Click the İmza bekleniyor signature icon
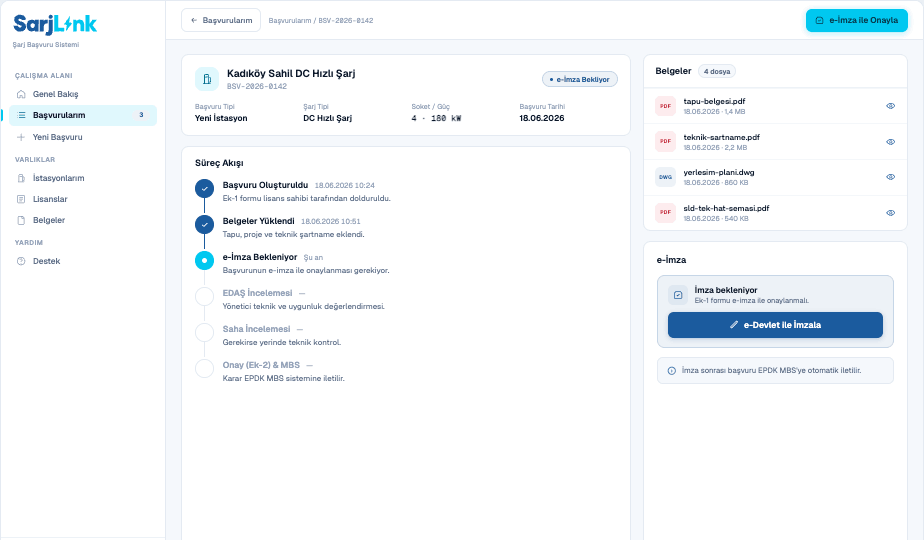The height and width of the screenshot is (540, 924). pyautogui.click(x=678, y=295)
